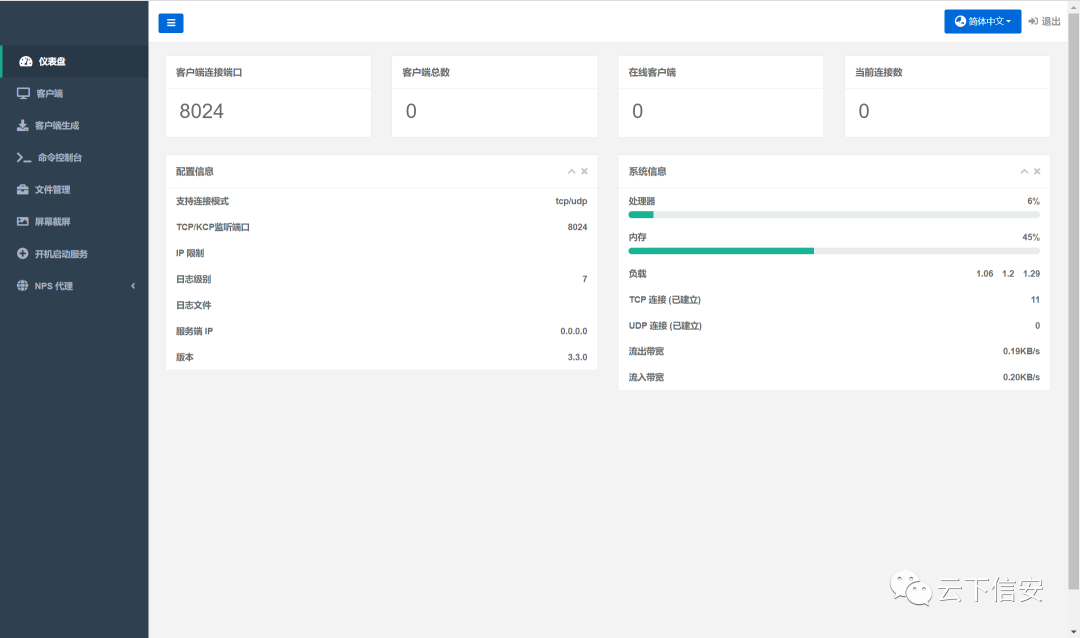Click the 处理器 CPU progress bar
Viewport: 1080px width, 638px height.
[x=834, y=215]
